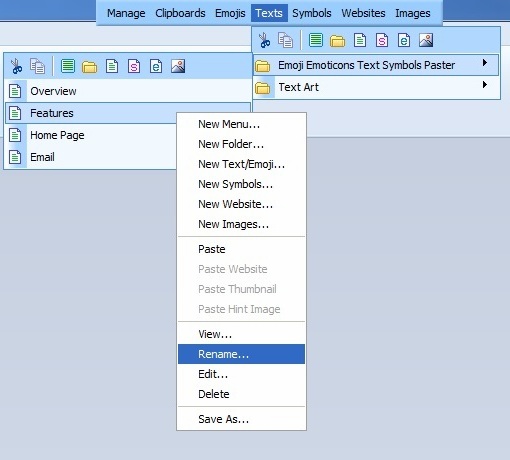This screenshot has height=460, width=510.
Task: Choose New Folder... from context menu
Action: tap(241, 144)
